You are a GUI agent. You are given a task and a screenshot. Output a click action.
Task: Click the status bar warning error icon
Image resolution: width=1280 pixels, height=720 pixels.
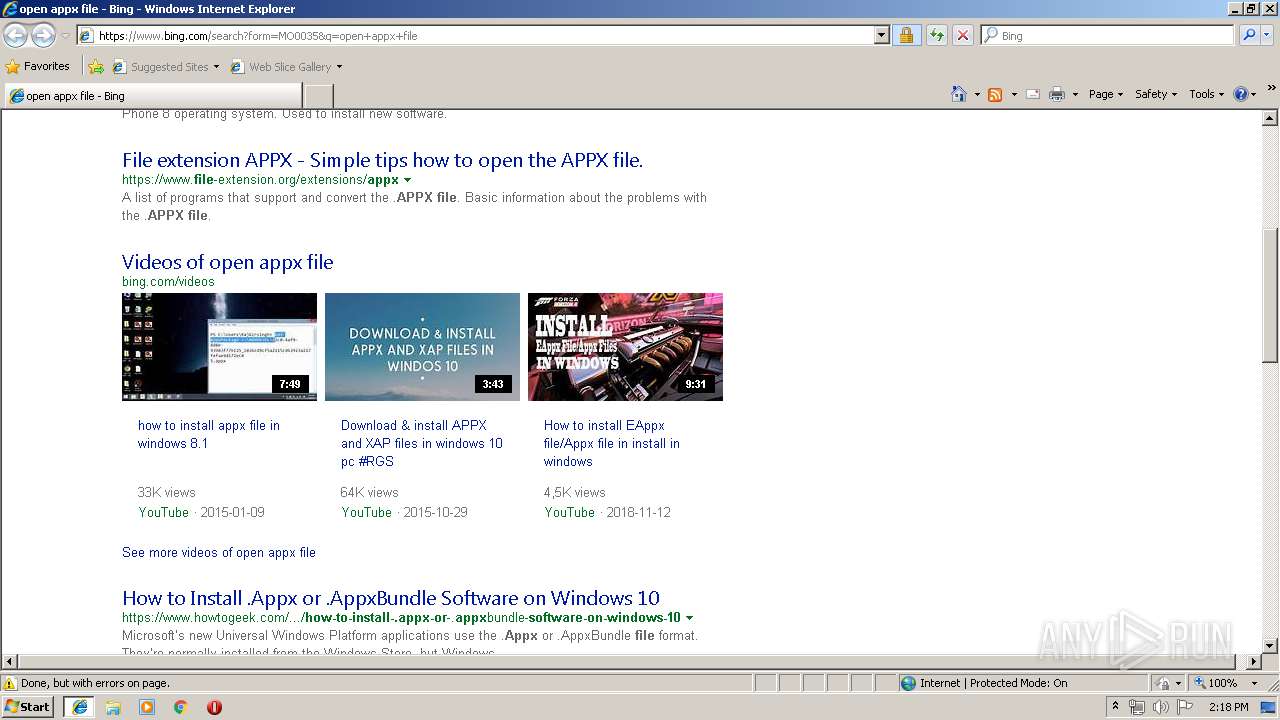tap(10, 683)
